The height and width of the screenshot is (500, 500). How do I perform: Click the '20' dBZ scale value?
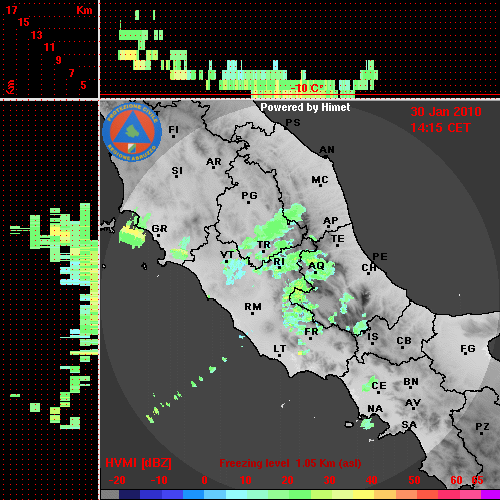(287, 480)
